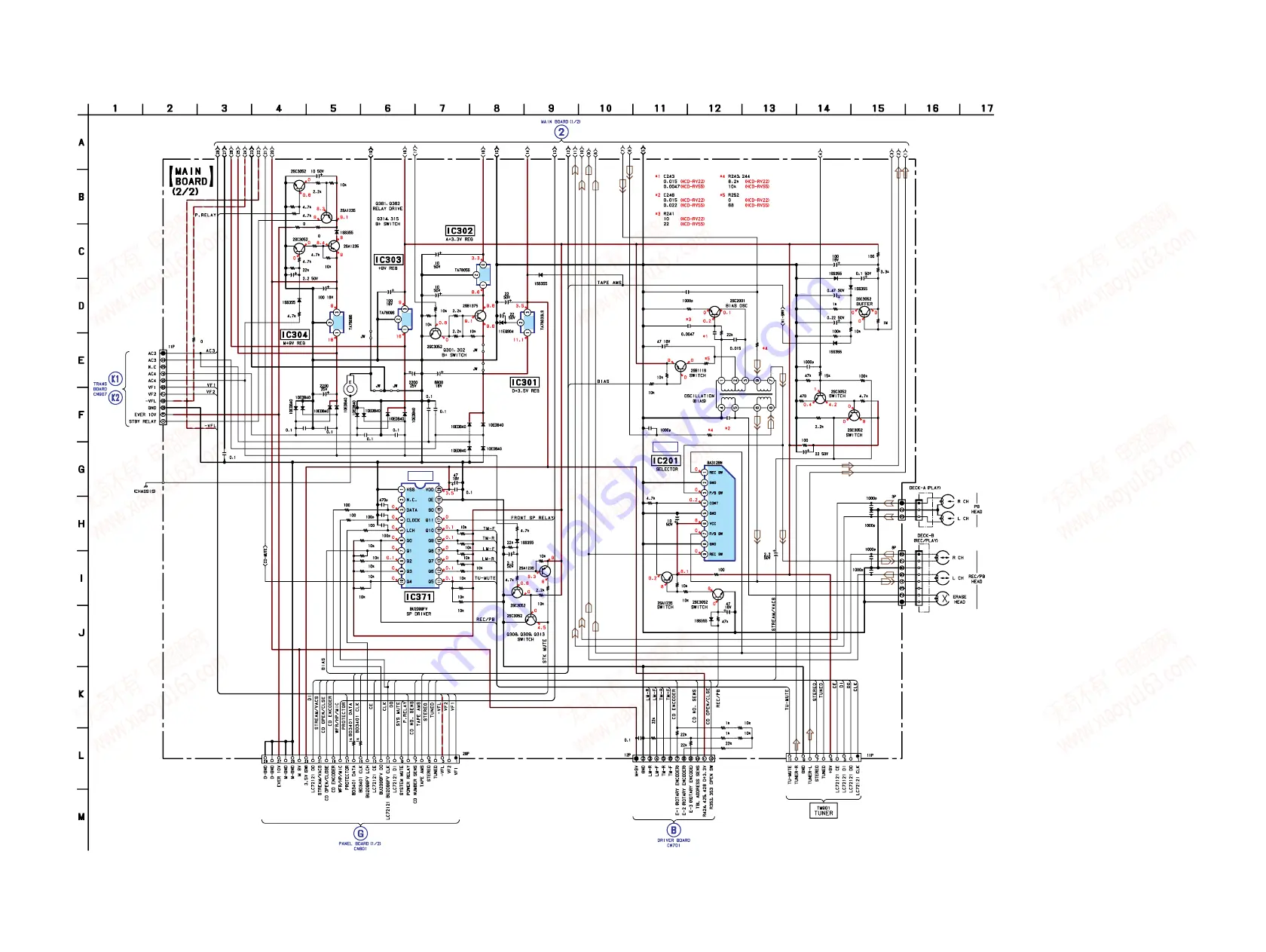The image size is (1266, 952).
Task: Click the P.RELAY signal label
Action: (x=205, y=215)
